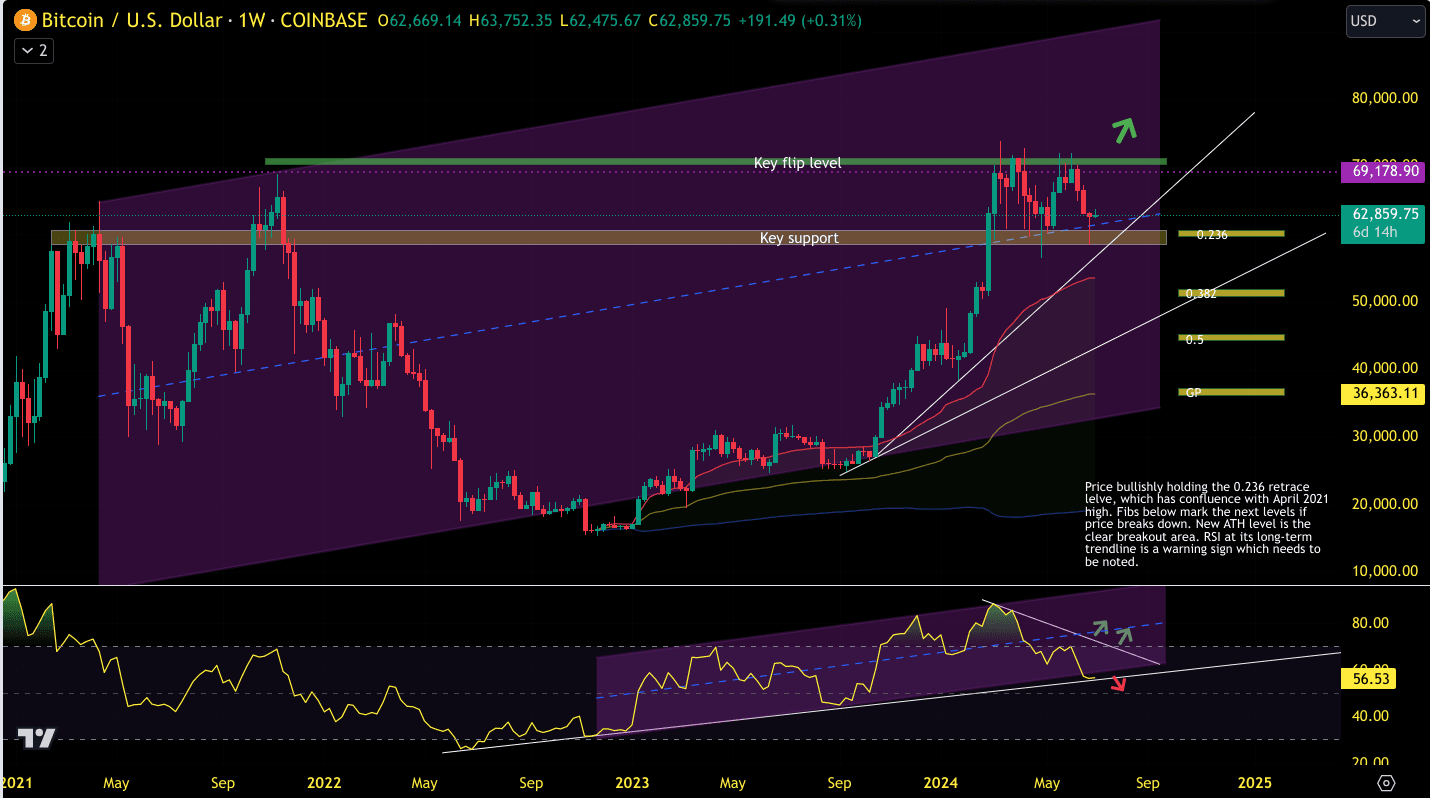Click the O62,669.14 open price value
The height and width of the screenshot is (798, 1430).
pos(420,20)
